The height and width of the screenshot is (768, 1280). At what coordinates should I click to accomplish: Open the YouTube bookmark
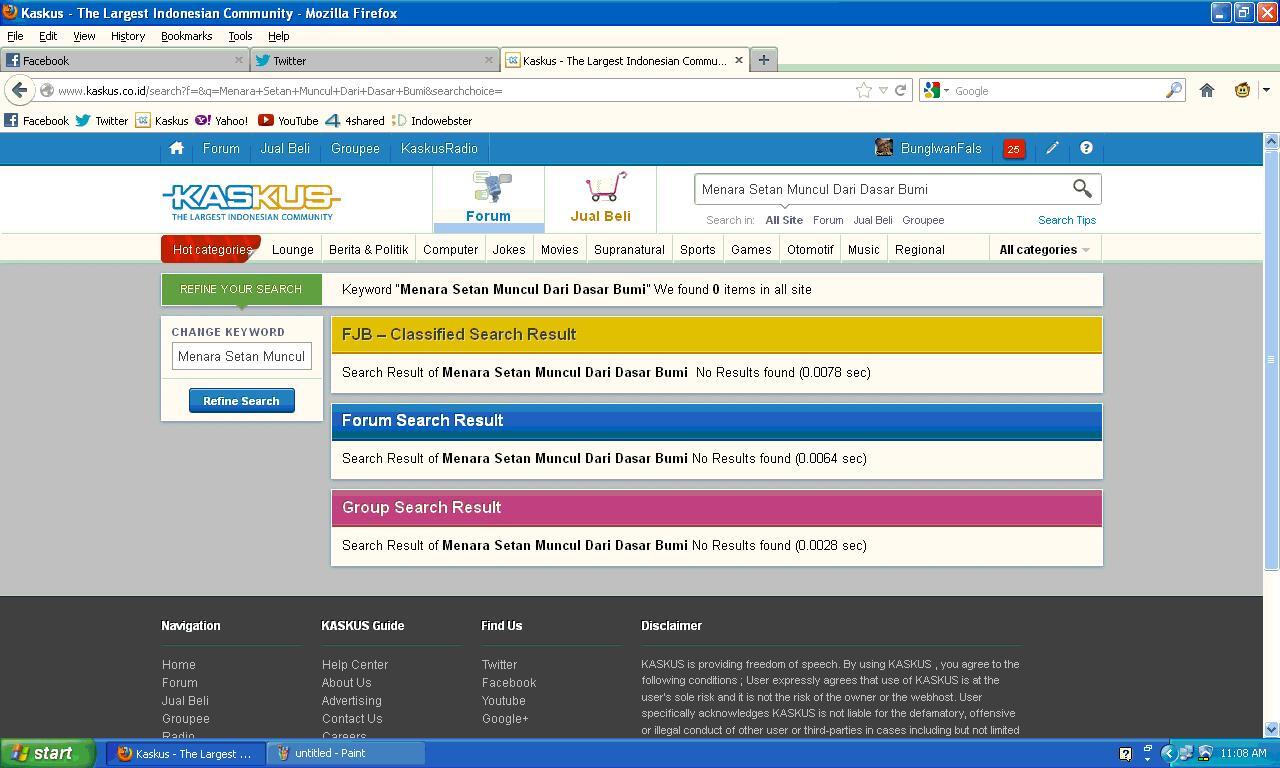[x=288, y=120]
